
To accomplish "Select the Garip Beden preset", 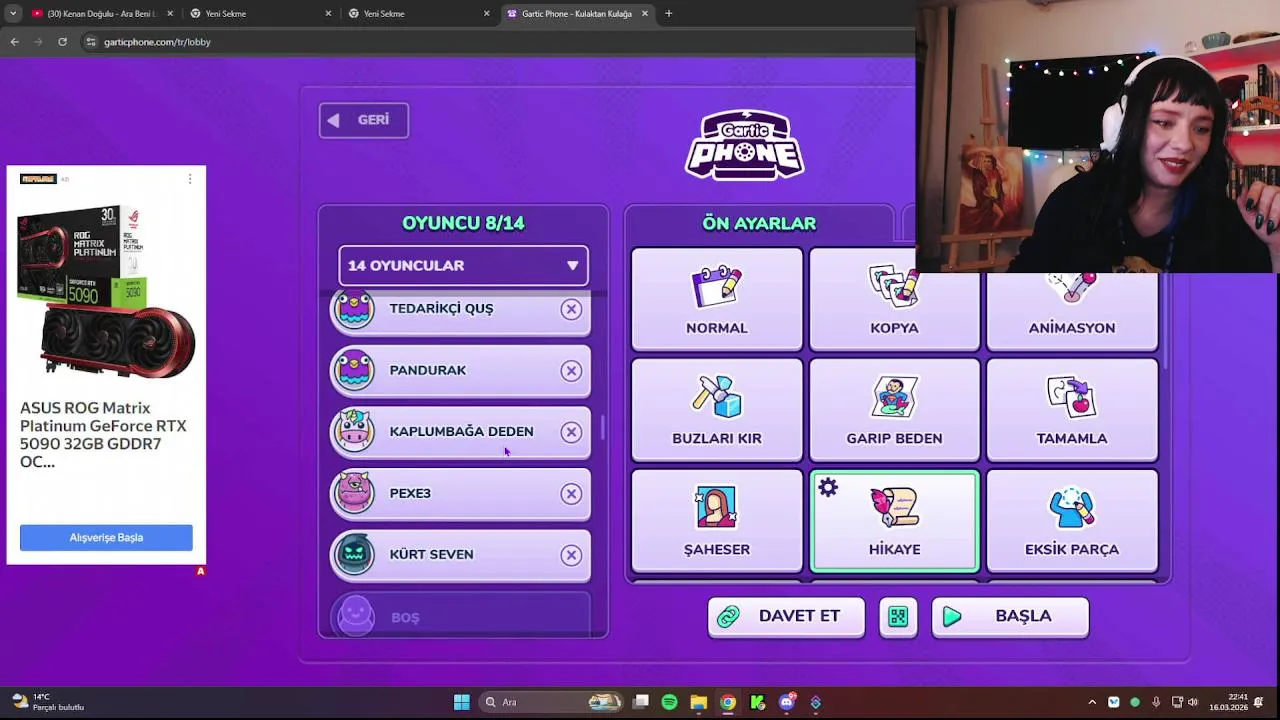I will coord(894,410).
